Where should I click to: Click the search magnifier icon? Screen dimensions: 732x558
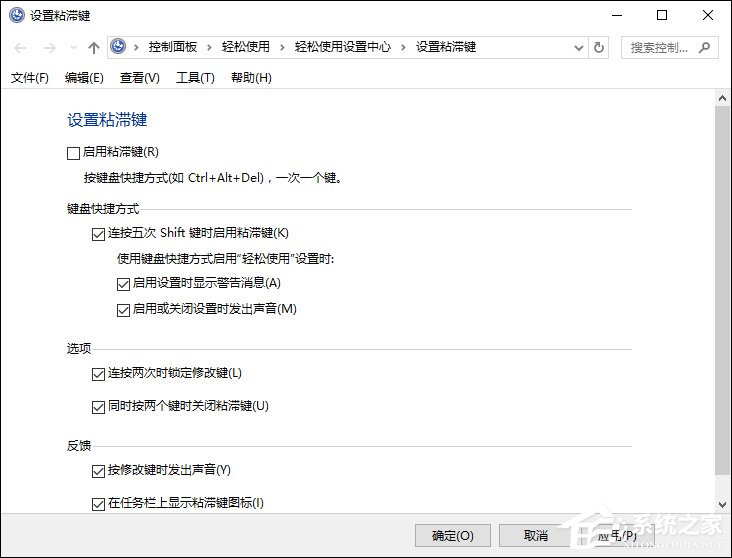click(x=704, y=47)
